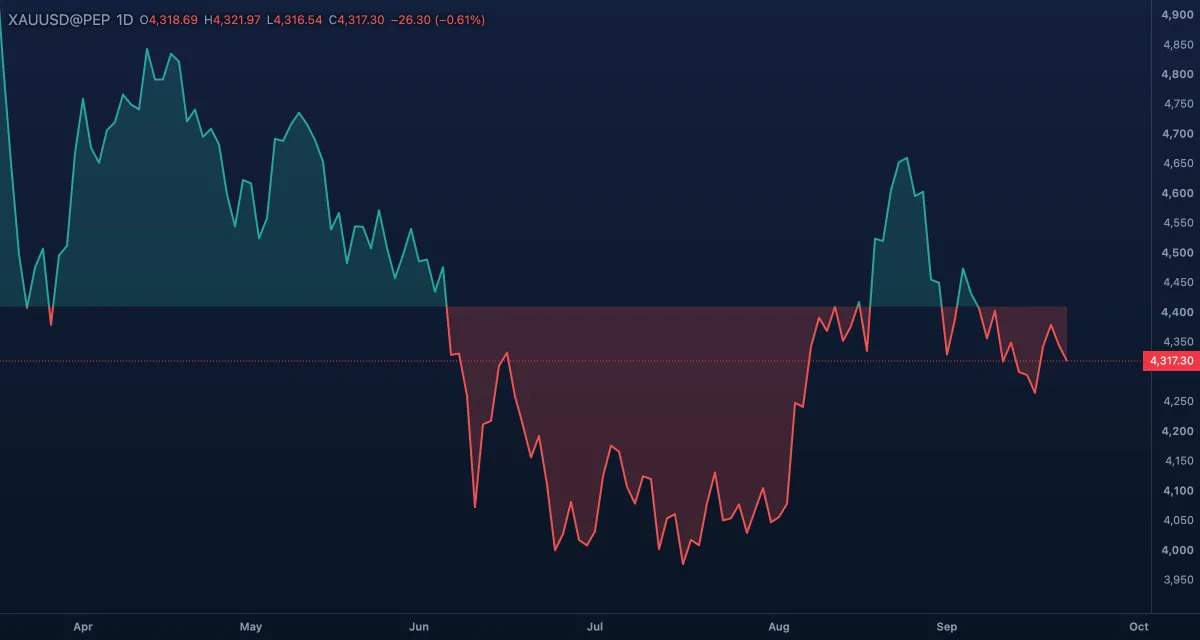Viewport: 1200px width, 640px height.
Task: Click the 4,000 price axis label
Action: (x=1177, y=550)
